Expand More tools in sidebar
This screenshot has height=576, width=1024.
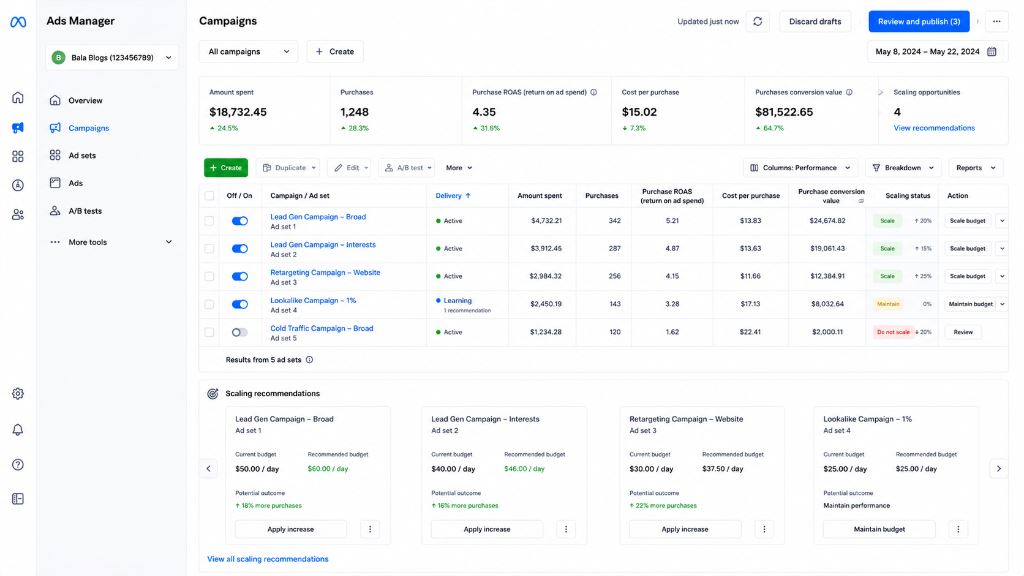coord(111,242)
